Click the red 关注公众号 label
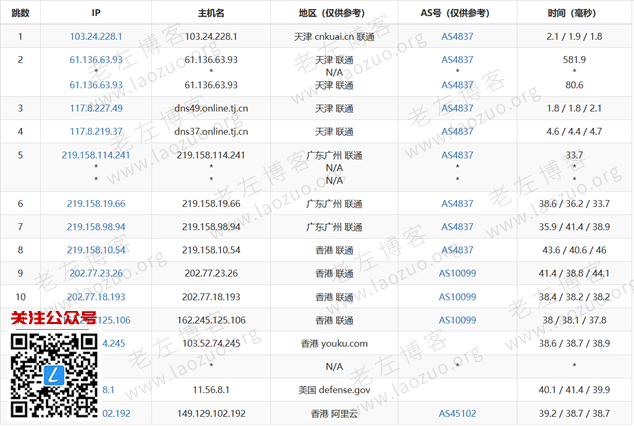 pyautogui.click(x=54, y=319)
